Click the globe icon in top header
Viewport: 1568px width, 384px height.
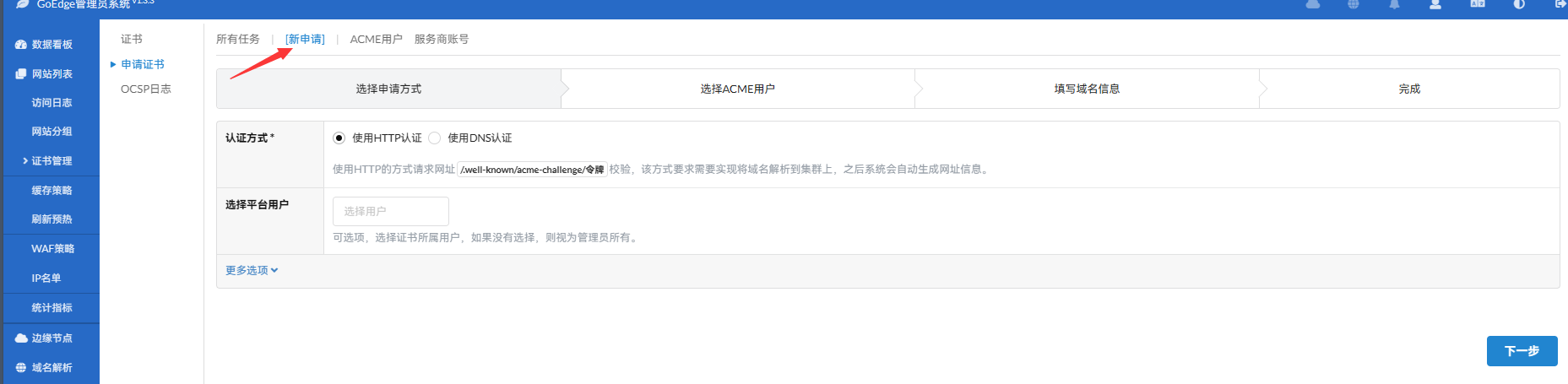[1354, 4]
